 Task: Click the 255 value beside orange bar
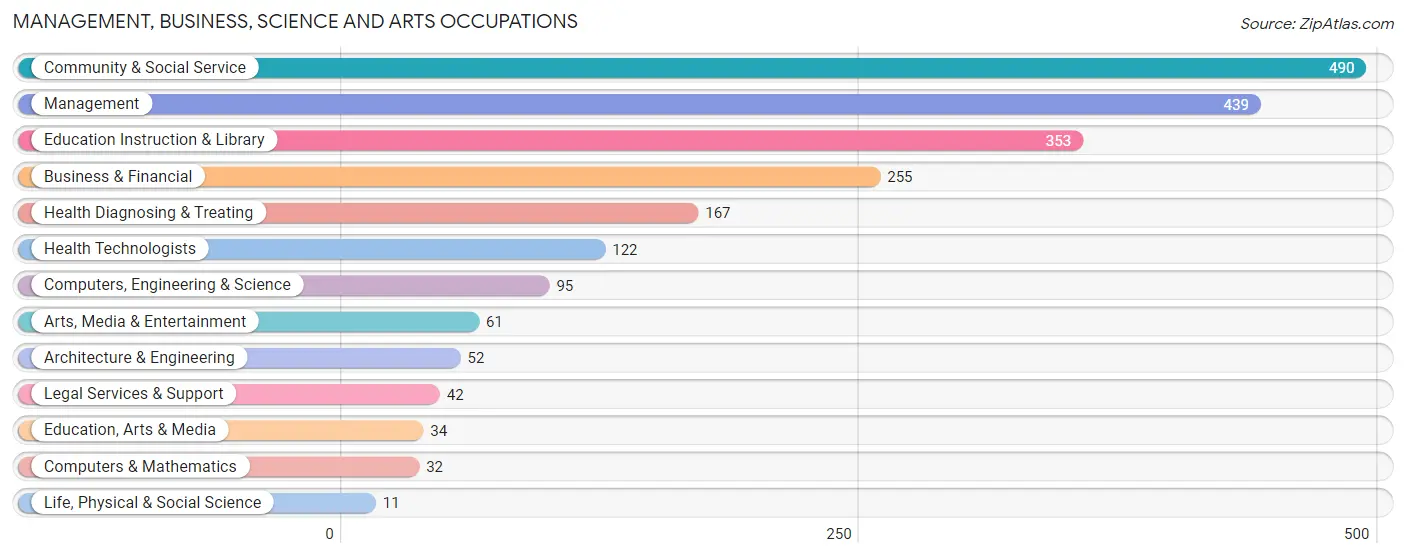coord(900,177)
